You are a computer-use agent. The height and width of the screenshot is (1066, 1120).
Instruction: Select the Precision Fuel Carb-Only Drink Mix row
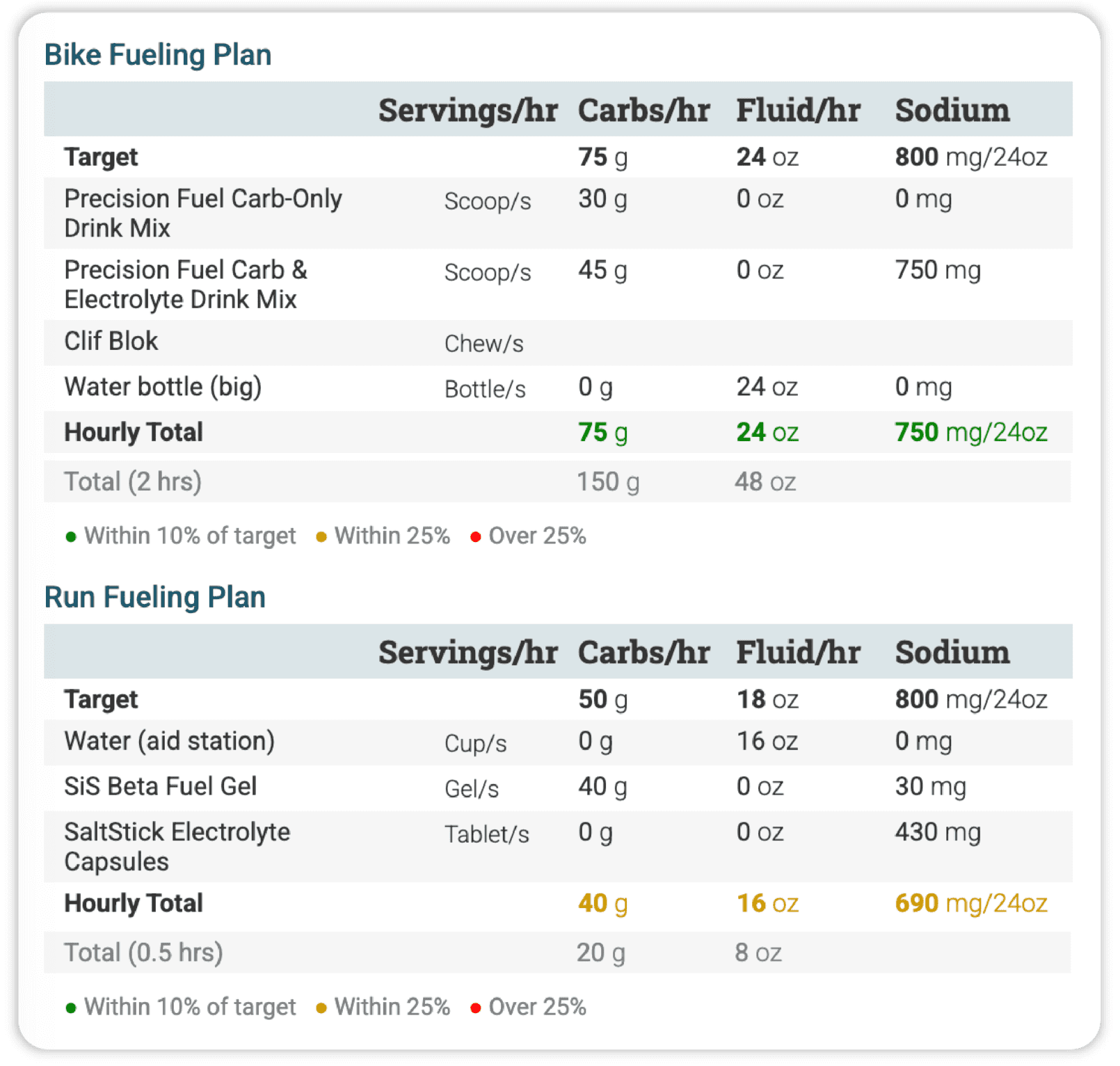[x=202, y=213]
